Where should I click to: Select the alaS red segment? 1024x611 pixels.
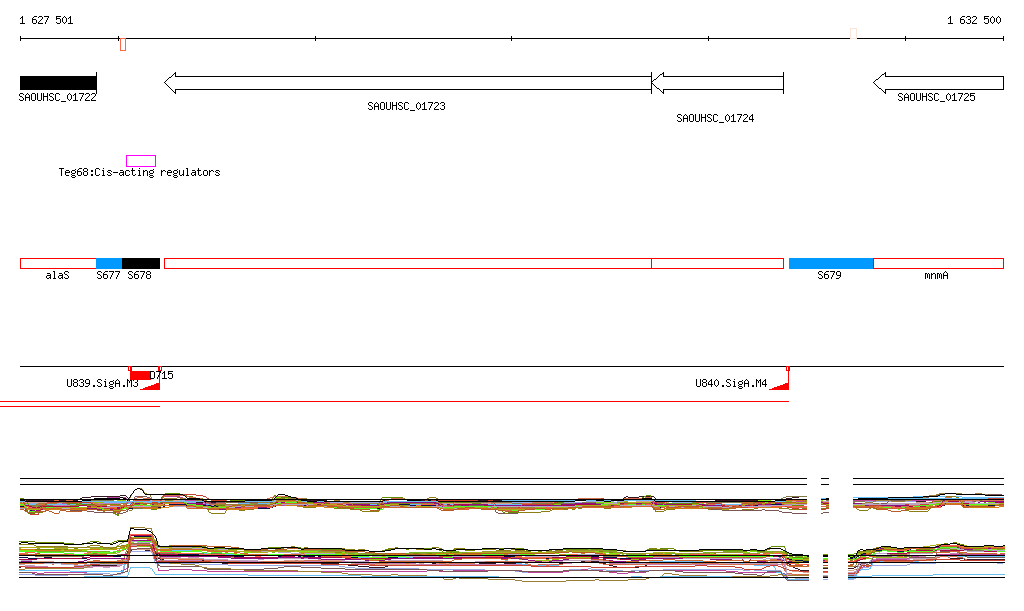tap(58, 264)
